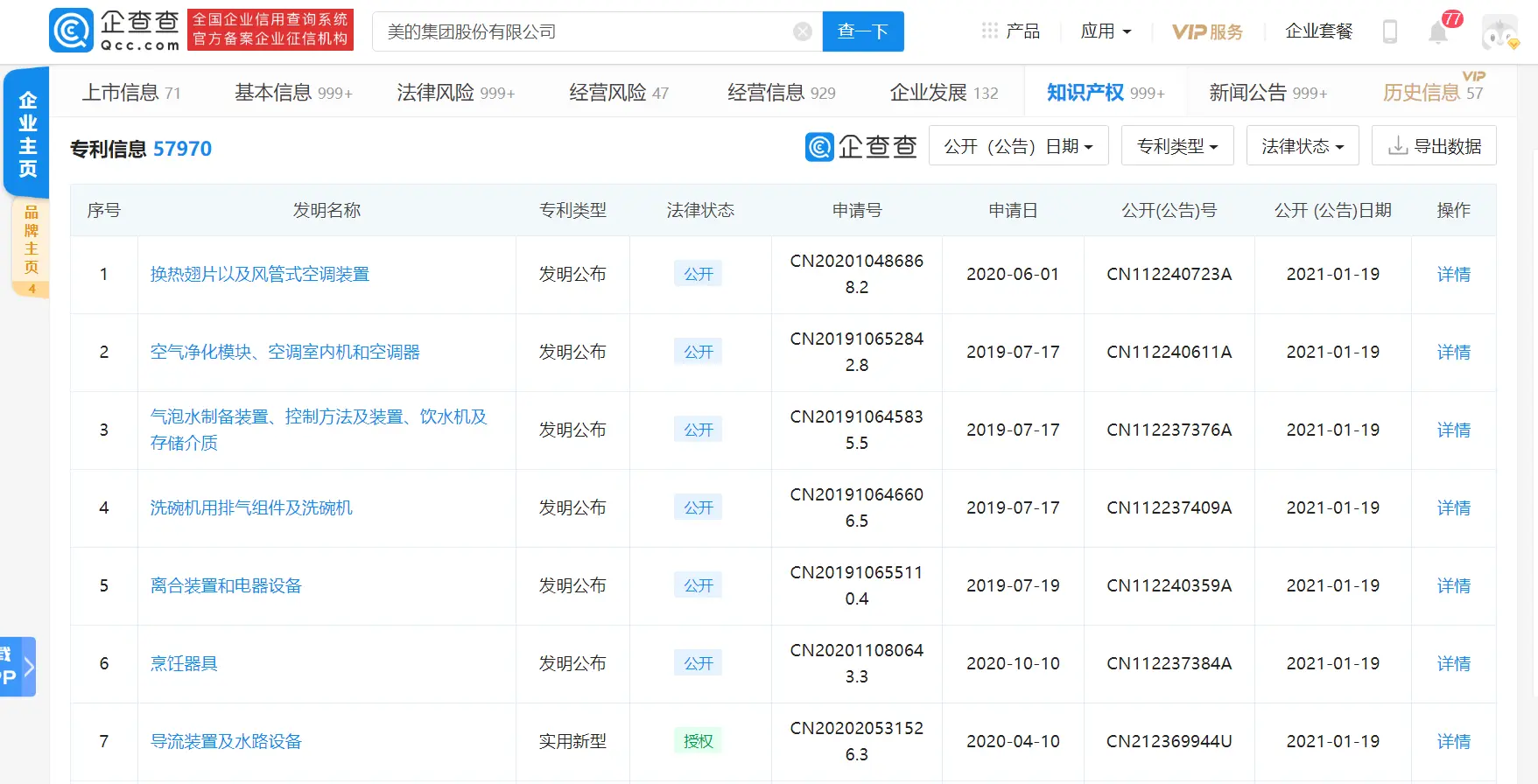Open patent 换热翅片以及风管式空调装置
The image size is (1538, 784).
[260, 274]
